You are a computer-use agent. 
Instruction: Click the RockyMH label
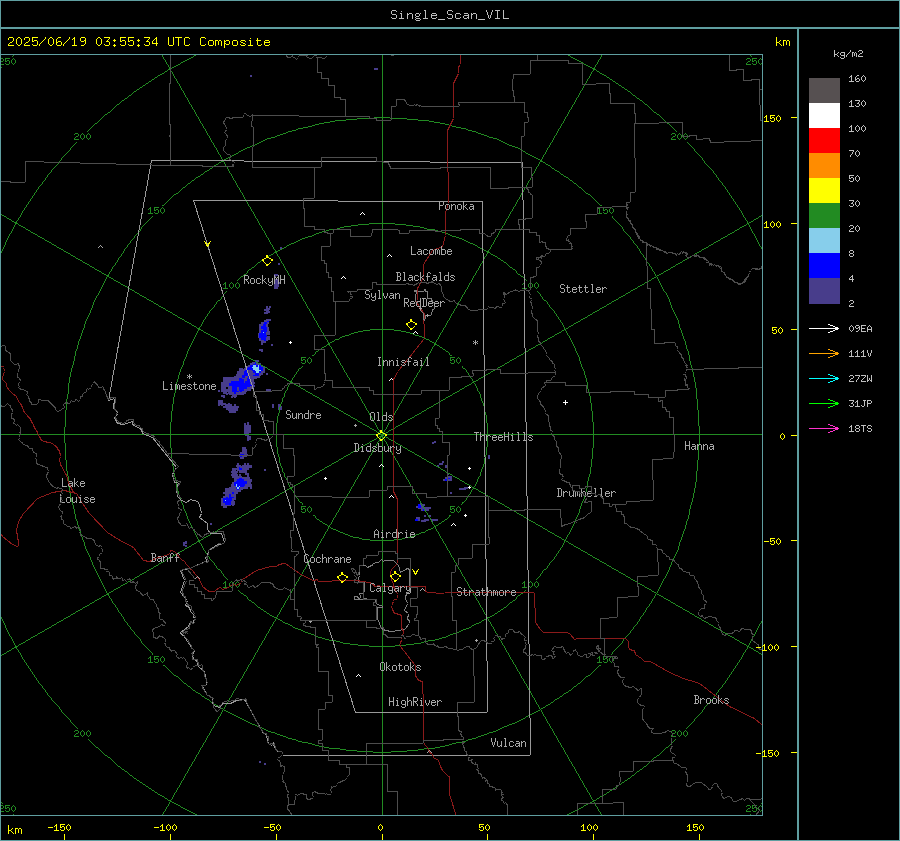click(264, 280)
